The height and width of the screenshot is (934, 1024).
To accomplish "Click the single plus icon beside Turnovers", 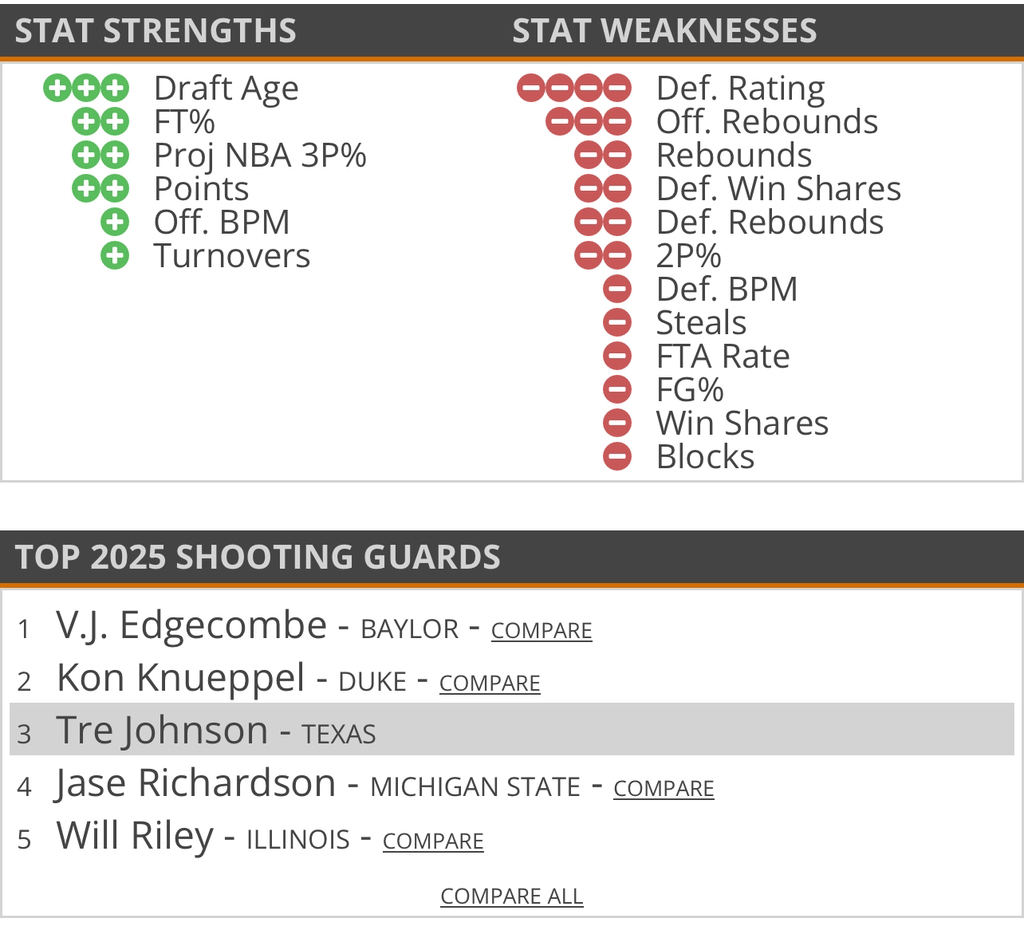I will point(116,256).
